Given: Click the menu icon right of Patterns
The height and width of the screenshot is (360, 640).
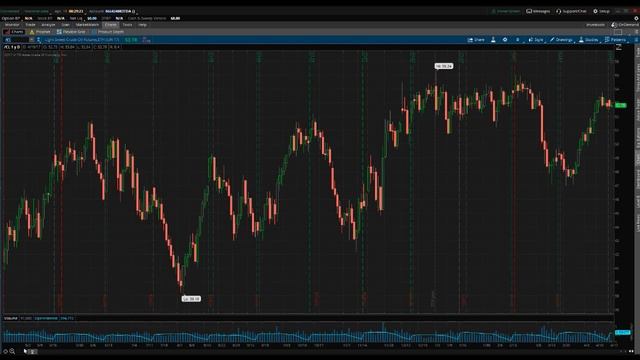Looking at the screenshot, I should (636, 40).
